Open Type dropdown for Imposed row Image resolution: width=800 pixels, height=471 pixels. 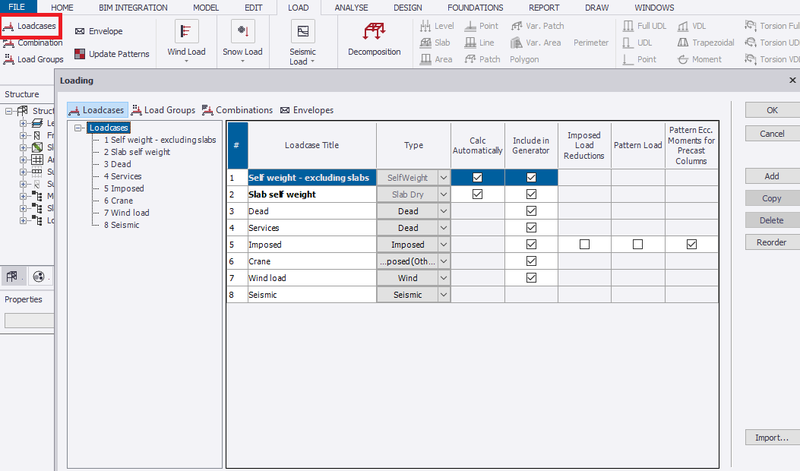(444, 244)
